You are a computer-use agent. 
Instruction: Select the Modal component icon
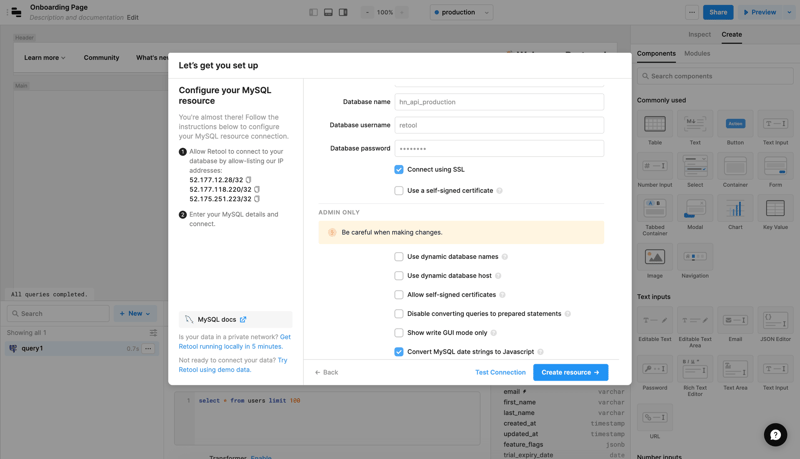point(695,209)
